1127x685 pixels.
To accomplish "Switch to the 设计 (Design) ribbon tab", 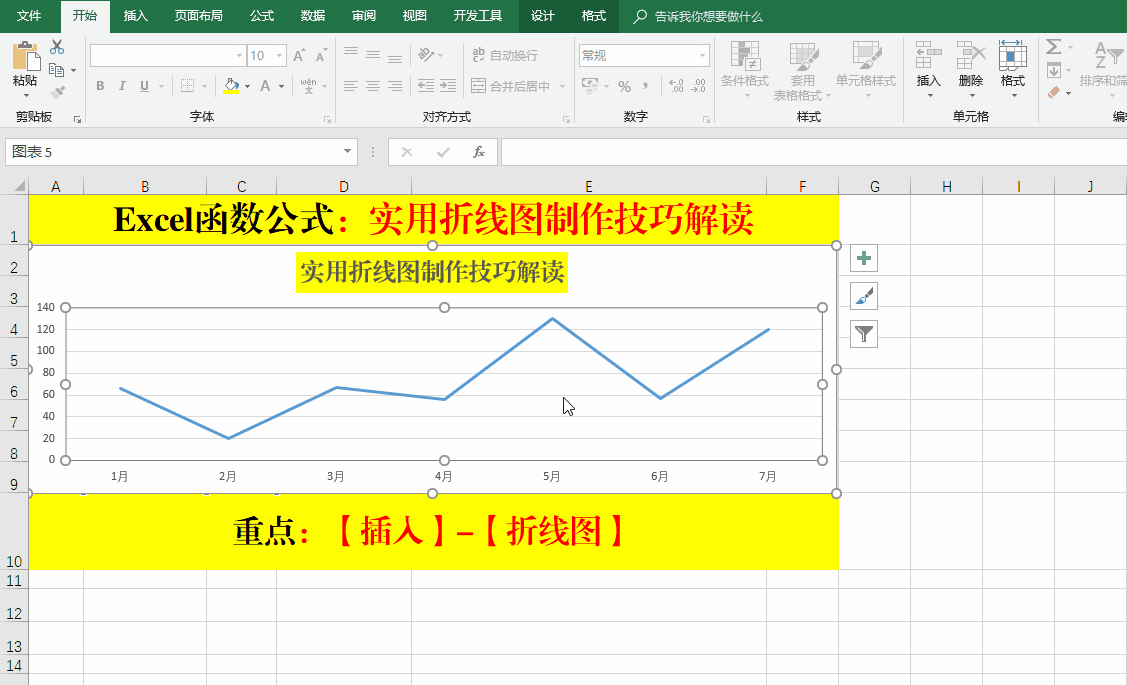I will [543, 16].
